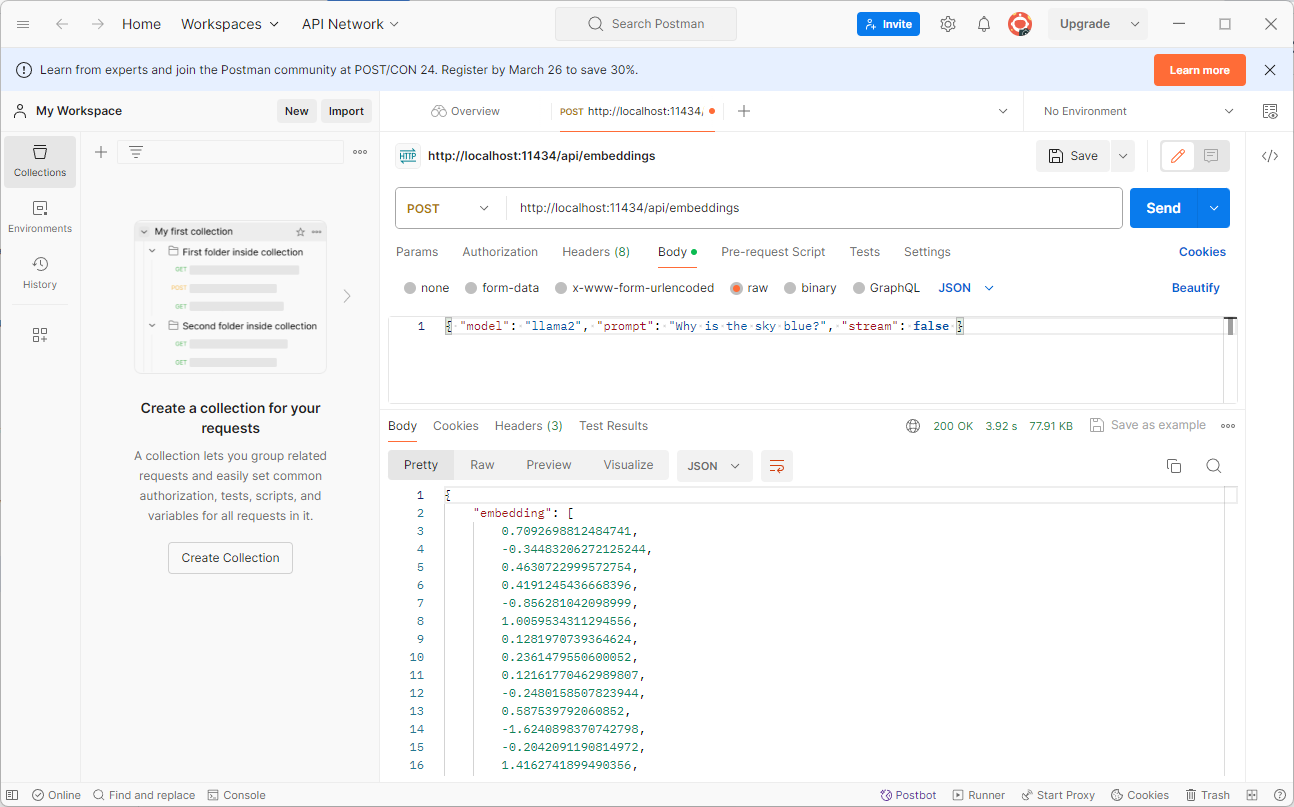Go forward with the right arrow
Viewport: 1294px width, 807px height.
98,24
